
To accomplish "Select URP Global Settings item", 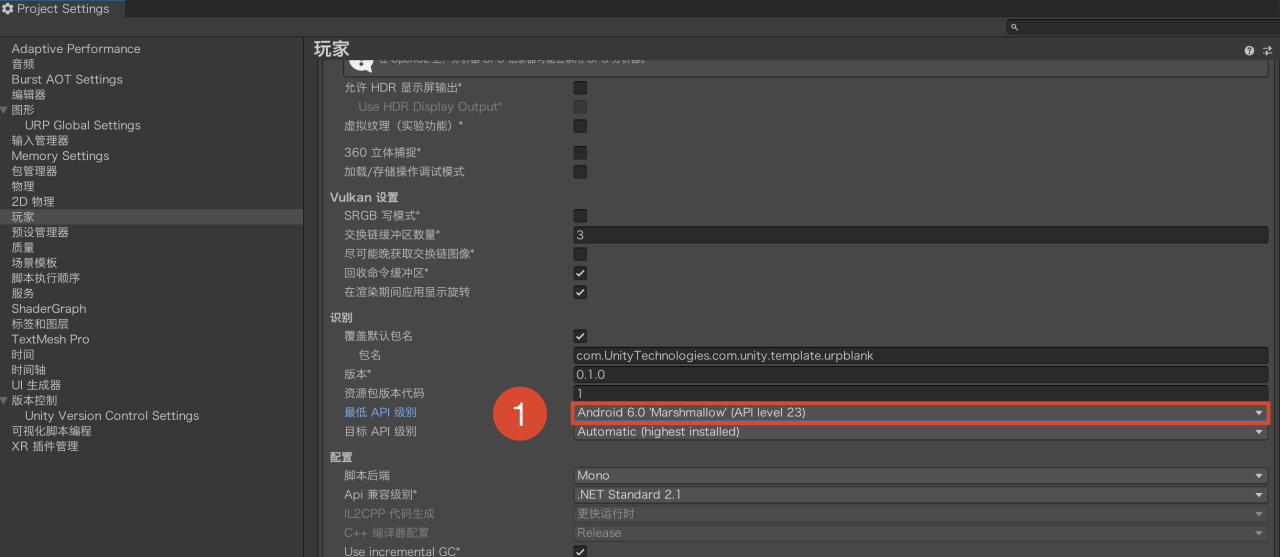I will click(83, 125).
